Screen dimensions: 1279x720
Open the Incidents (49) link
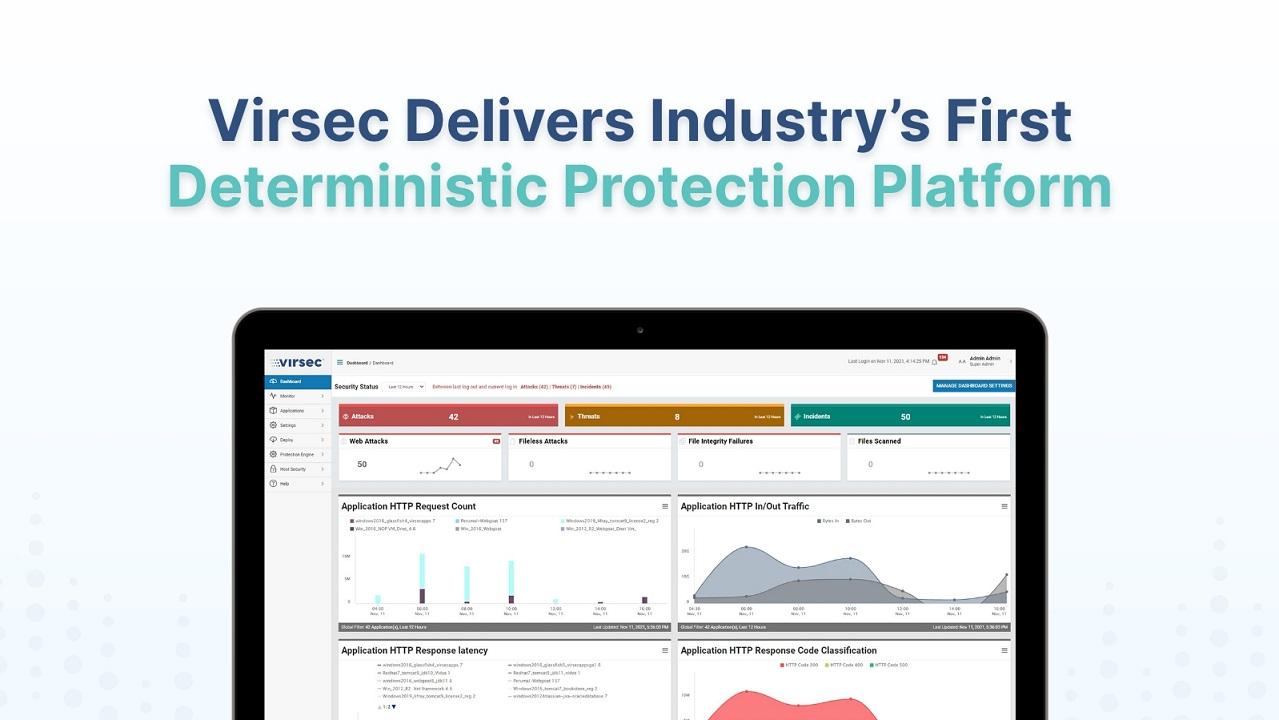pyautogui.click(x=596, y=386)
